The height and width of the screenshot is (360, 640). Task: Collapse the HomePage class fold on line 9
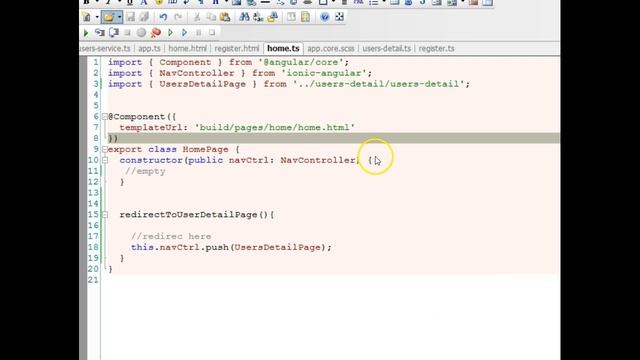105,149
